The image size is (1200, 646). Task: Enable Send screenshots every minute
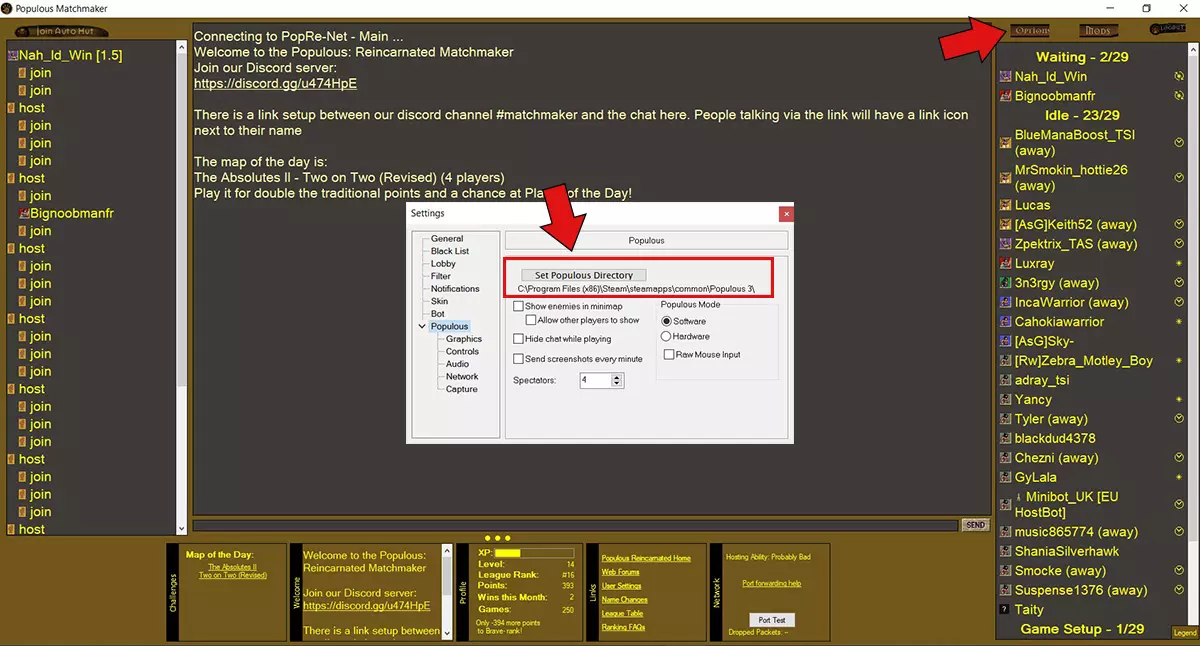[518, 359]
